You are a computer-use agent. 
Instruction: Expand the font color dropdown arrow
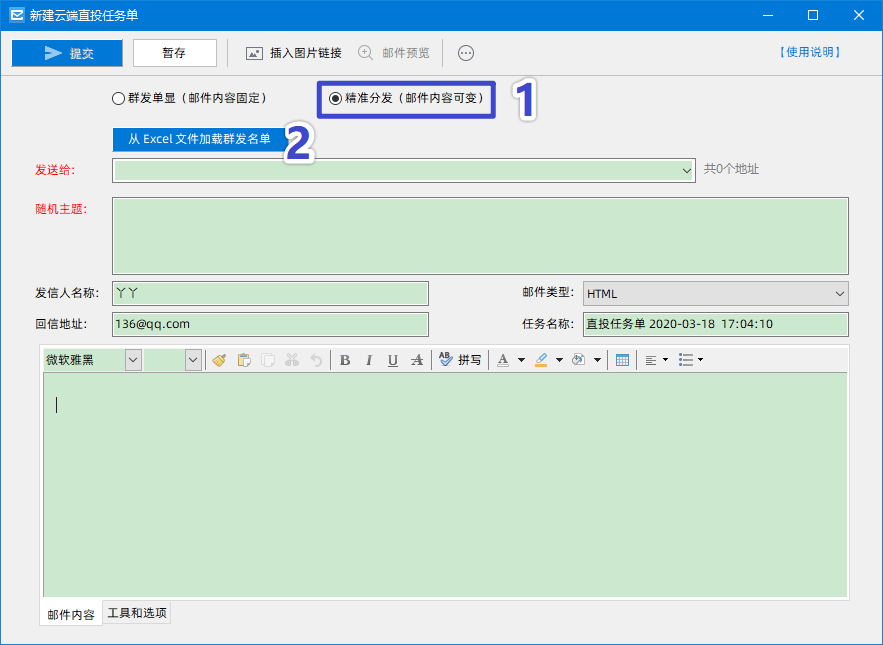[x=521, y=360]
